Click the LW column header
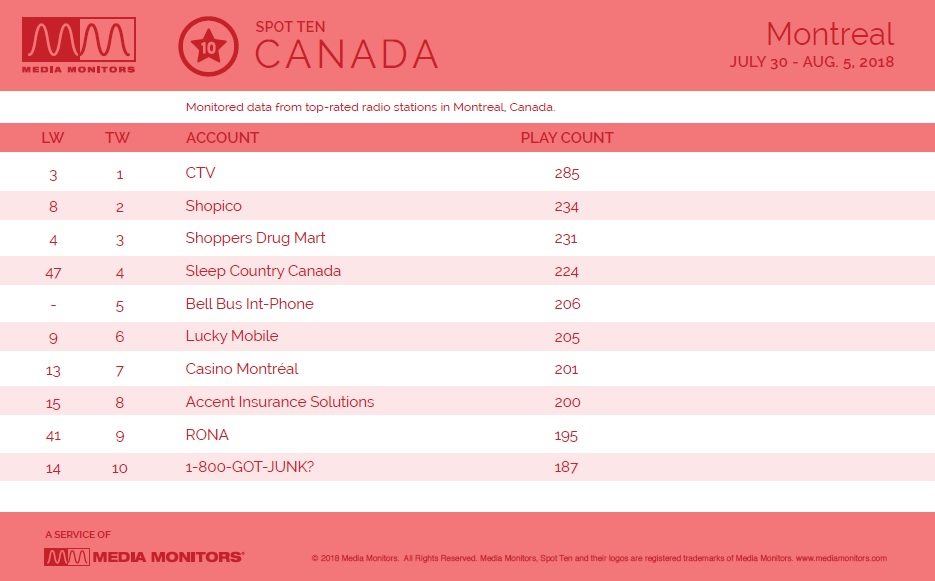935x581 pixels. 52,138
